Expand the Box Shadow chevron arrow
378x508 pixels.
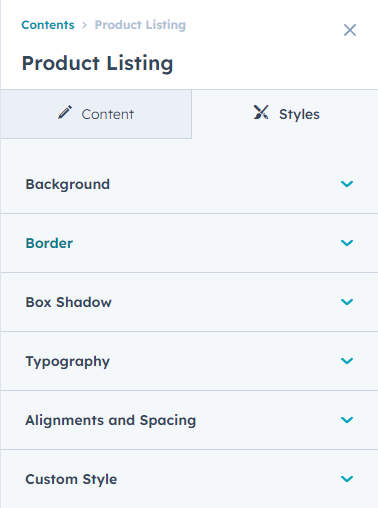pyautogui.click(x=347, y=302)
